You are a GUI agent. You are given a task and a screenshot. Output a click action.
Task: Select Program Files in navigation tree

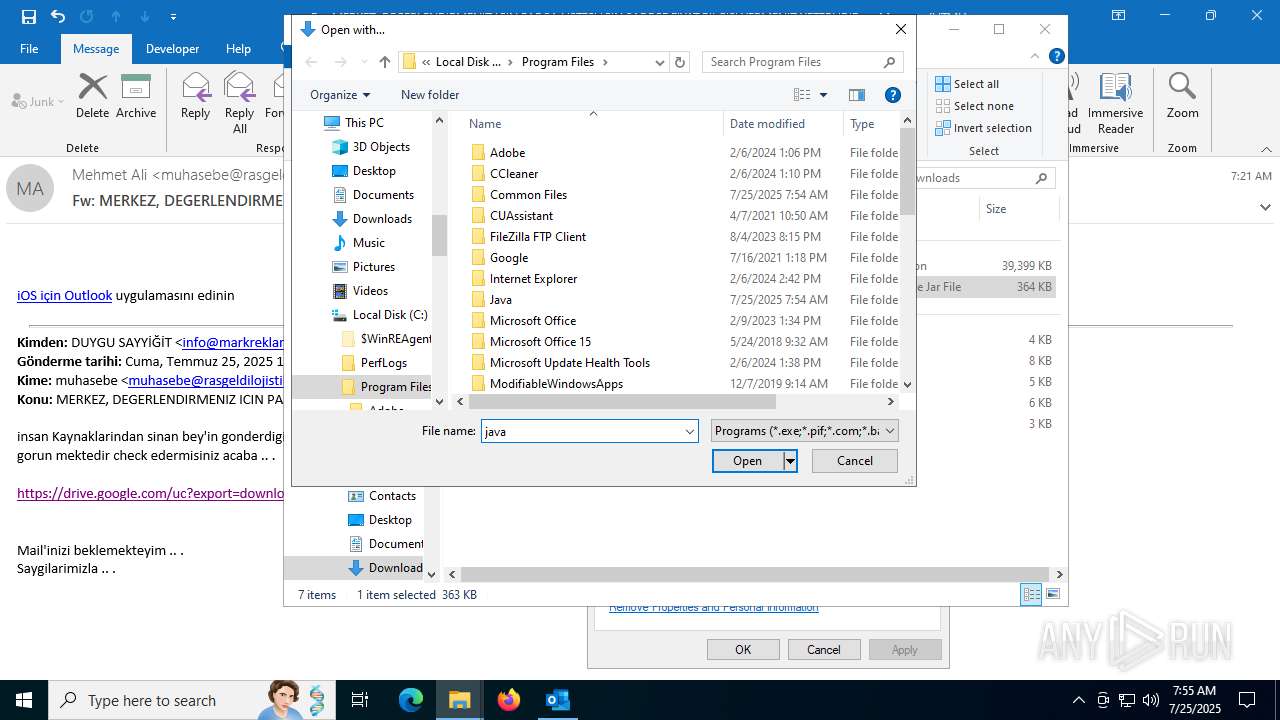click(396, 387)
